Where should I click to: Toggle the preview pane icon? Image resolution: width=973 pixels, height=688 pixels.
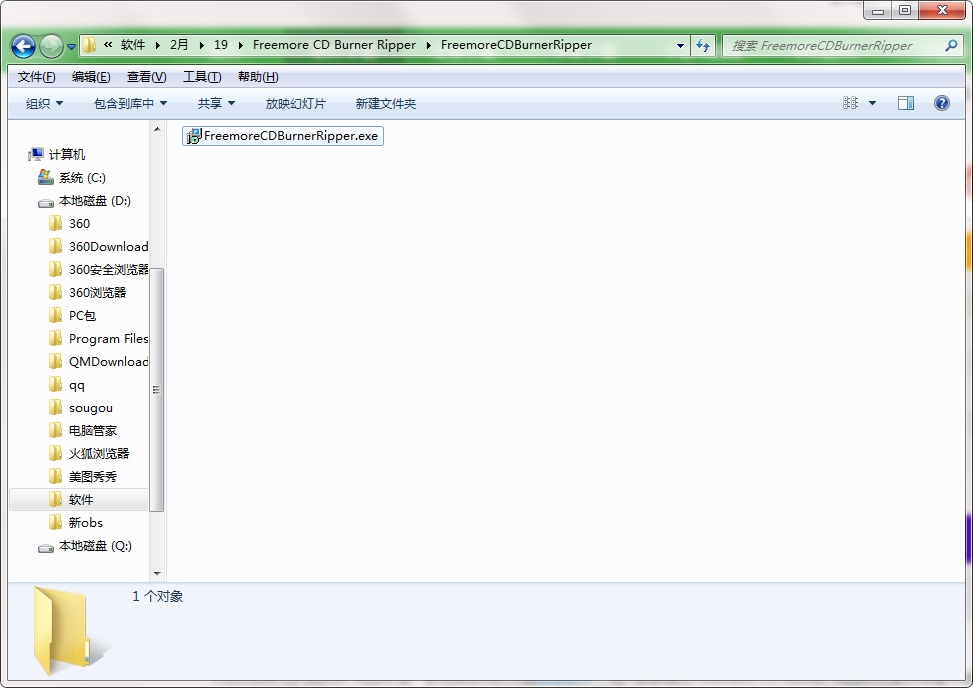click(x=906, y=103)
